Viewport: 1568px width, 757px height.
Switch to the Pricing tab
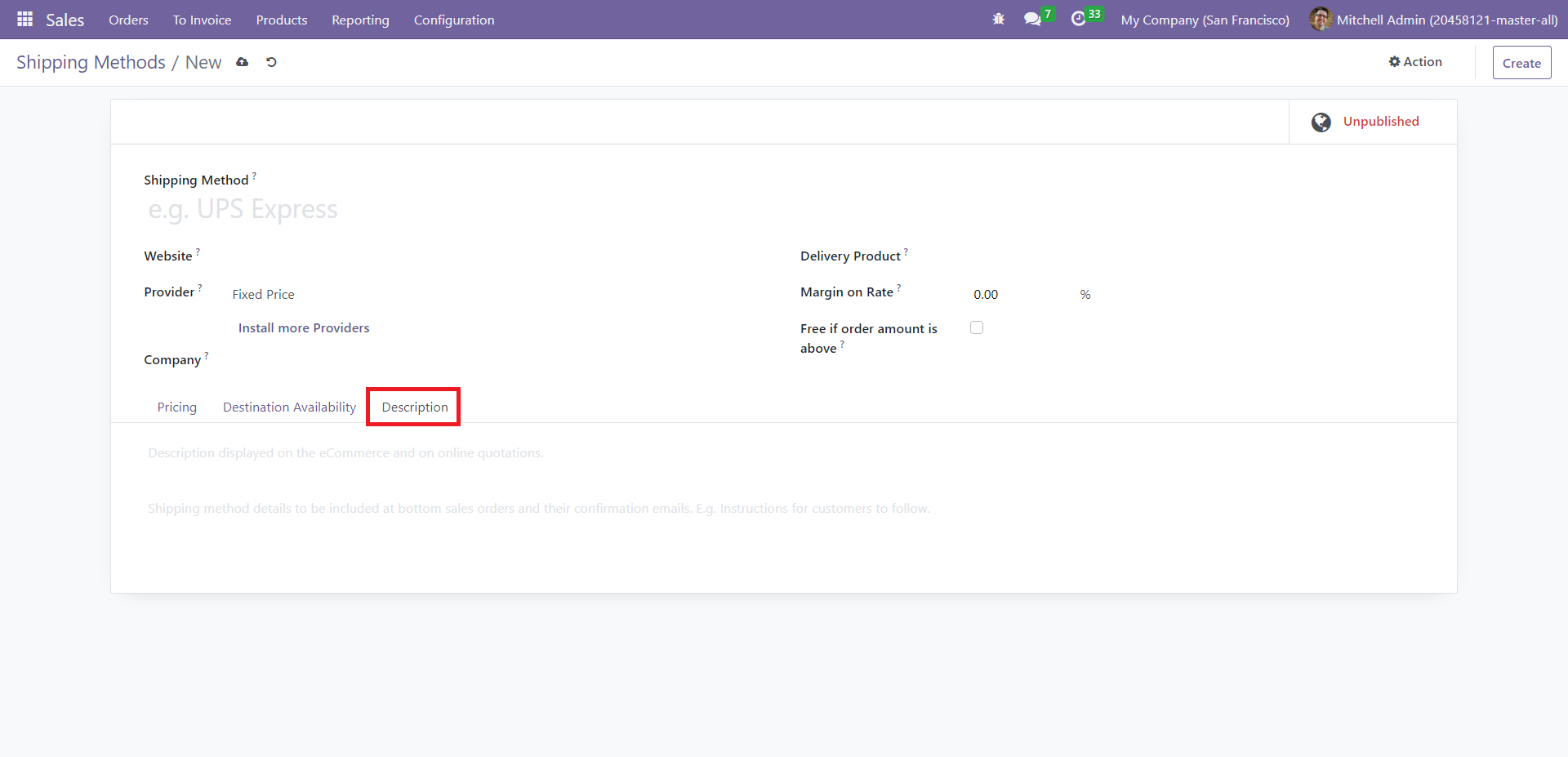[x=176, y=407]
